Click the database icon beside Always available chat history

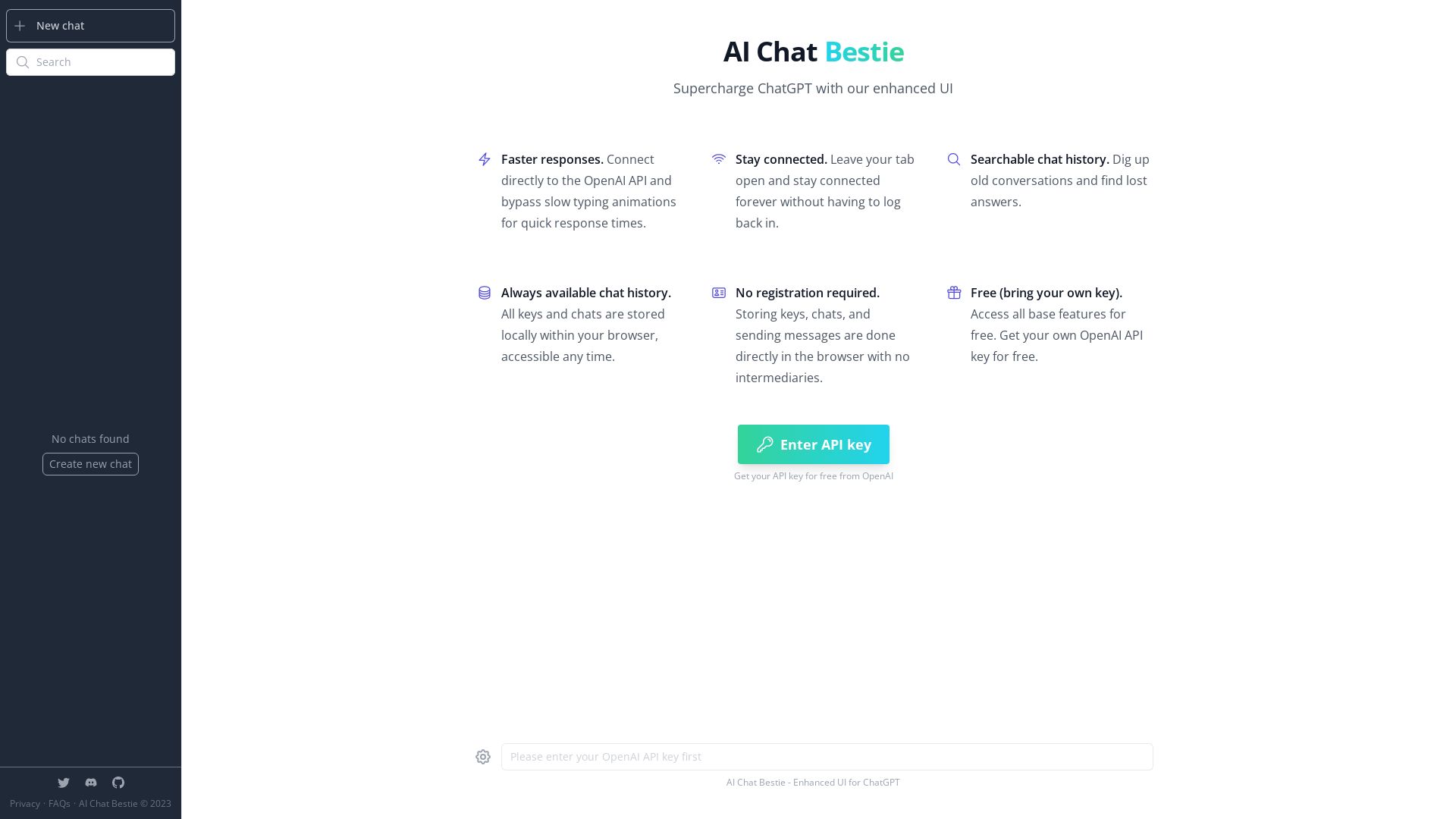(484, 293)
